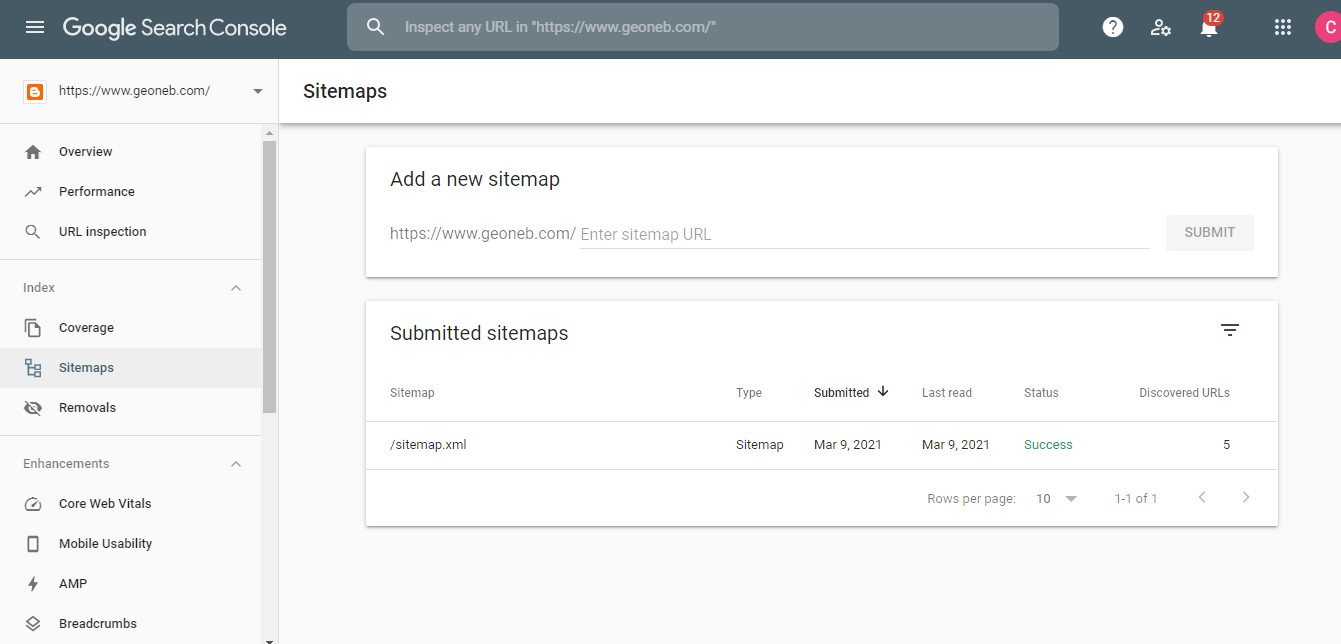The image size is (1341, 644).
Task: Click the Type column header
Action: 749,393
